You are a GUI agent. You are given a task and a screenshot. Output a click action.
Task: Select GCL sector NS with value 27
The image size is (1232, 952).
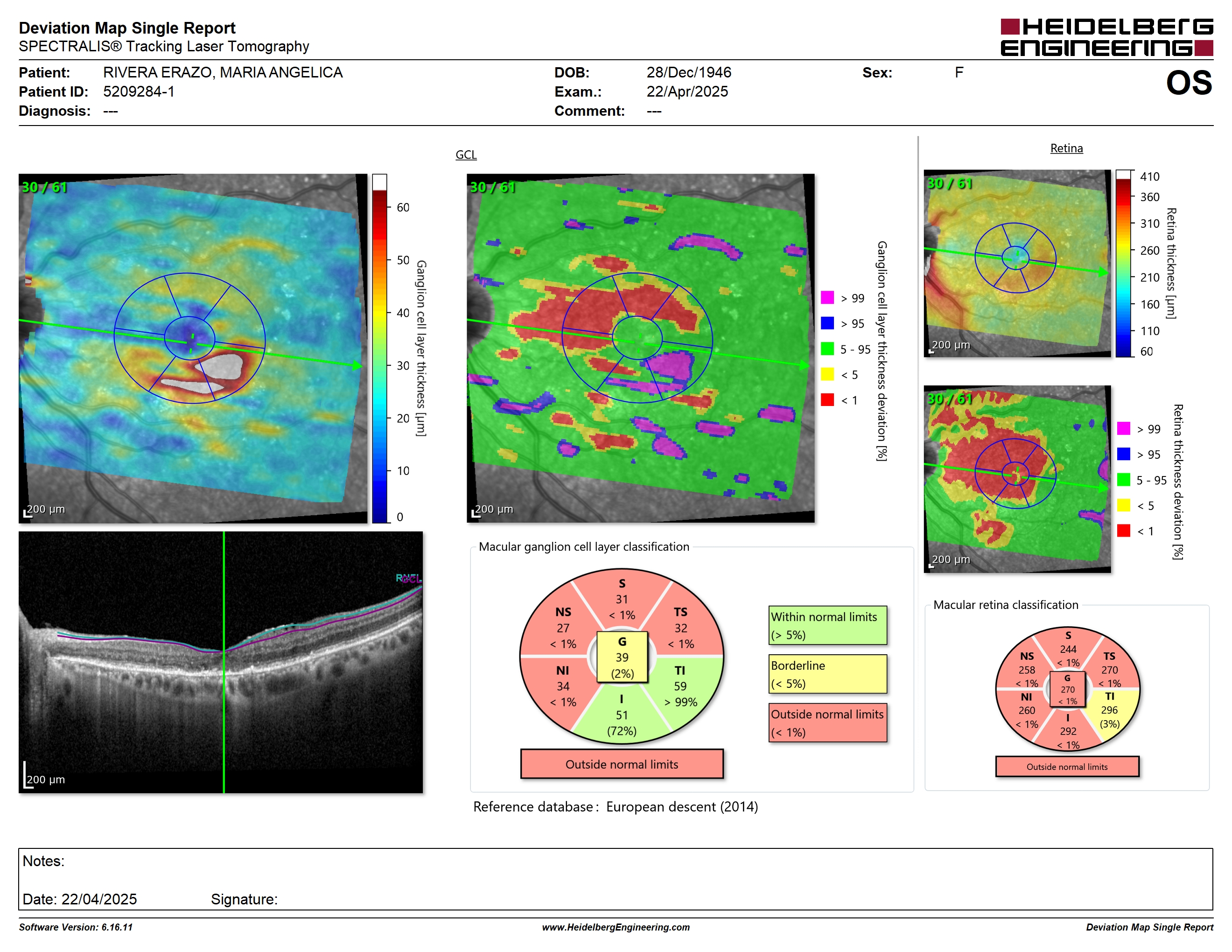pos(563,628)
